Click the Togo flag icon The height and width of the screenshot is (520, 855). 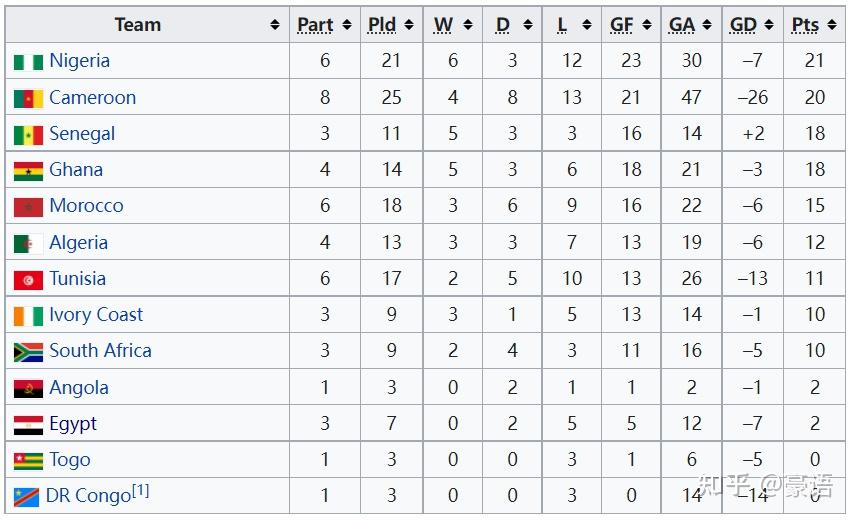coord(28,461)
